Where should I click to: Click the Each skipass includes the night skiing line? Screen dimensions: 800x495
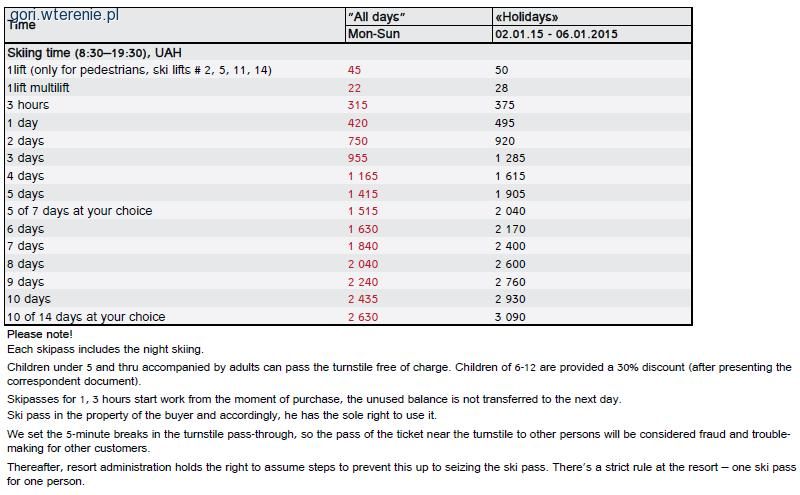[105, 350]
